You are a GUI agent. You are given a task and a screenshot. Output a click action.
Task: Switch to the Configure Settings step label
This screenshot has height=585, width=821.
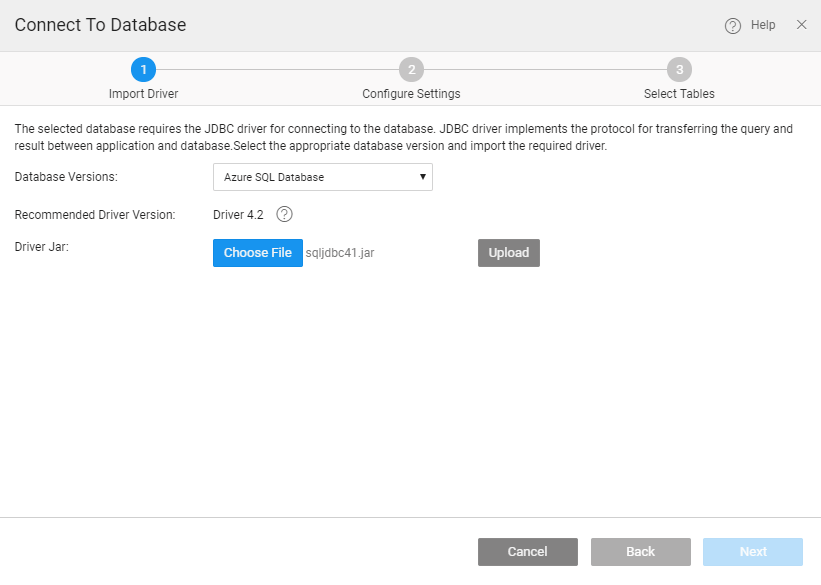pos(411,94)
